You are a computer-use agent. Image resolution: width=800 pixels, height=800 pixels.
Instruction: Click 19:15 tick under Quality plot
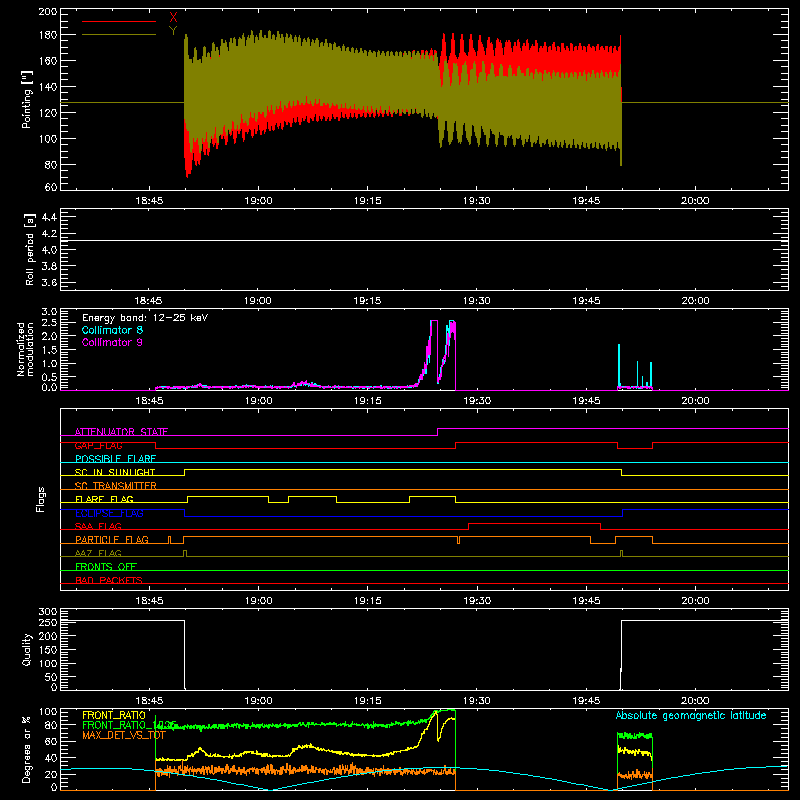tap(367, 701)
